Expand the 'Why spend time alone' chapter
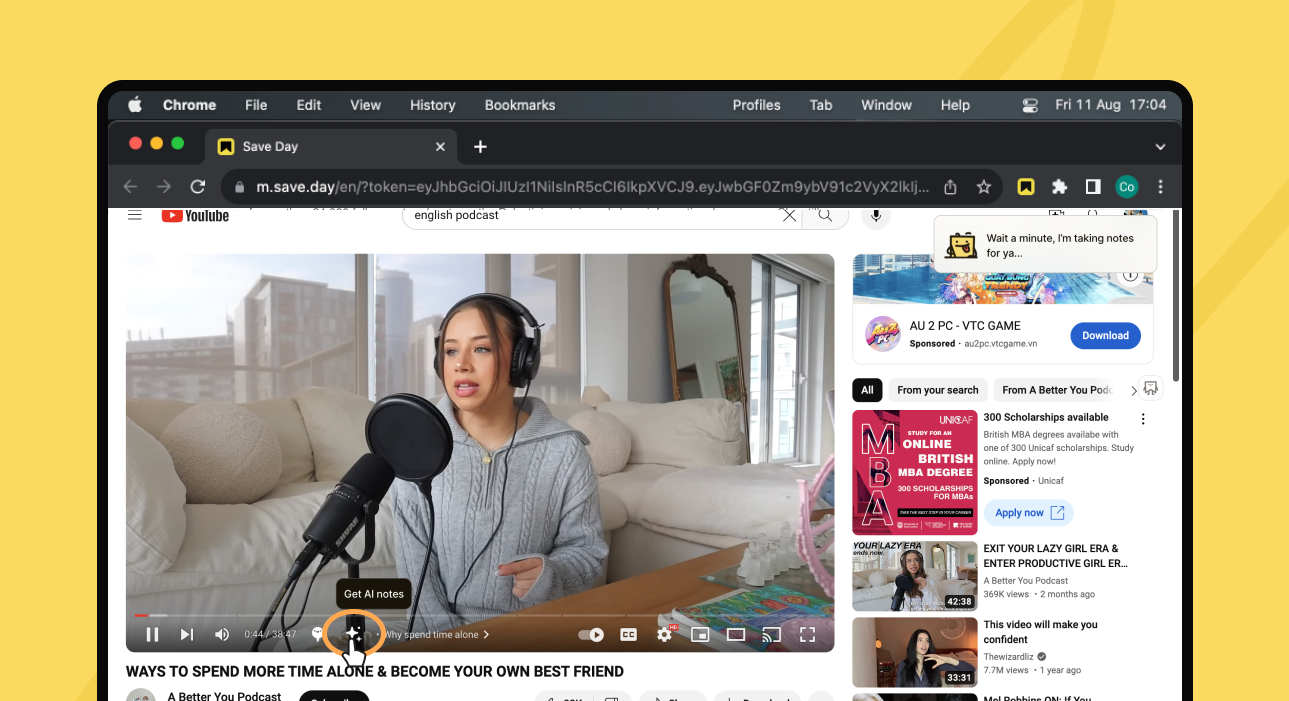 (x=437, y=634)
